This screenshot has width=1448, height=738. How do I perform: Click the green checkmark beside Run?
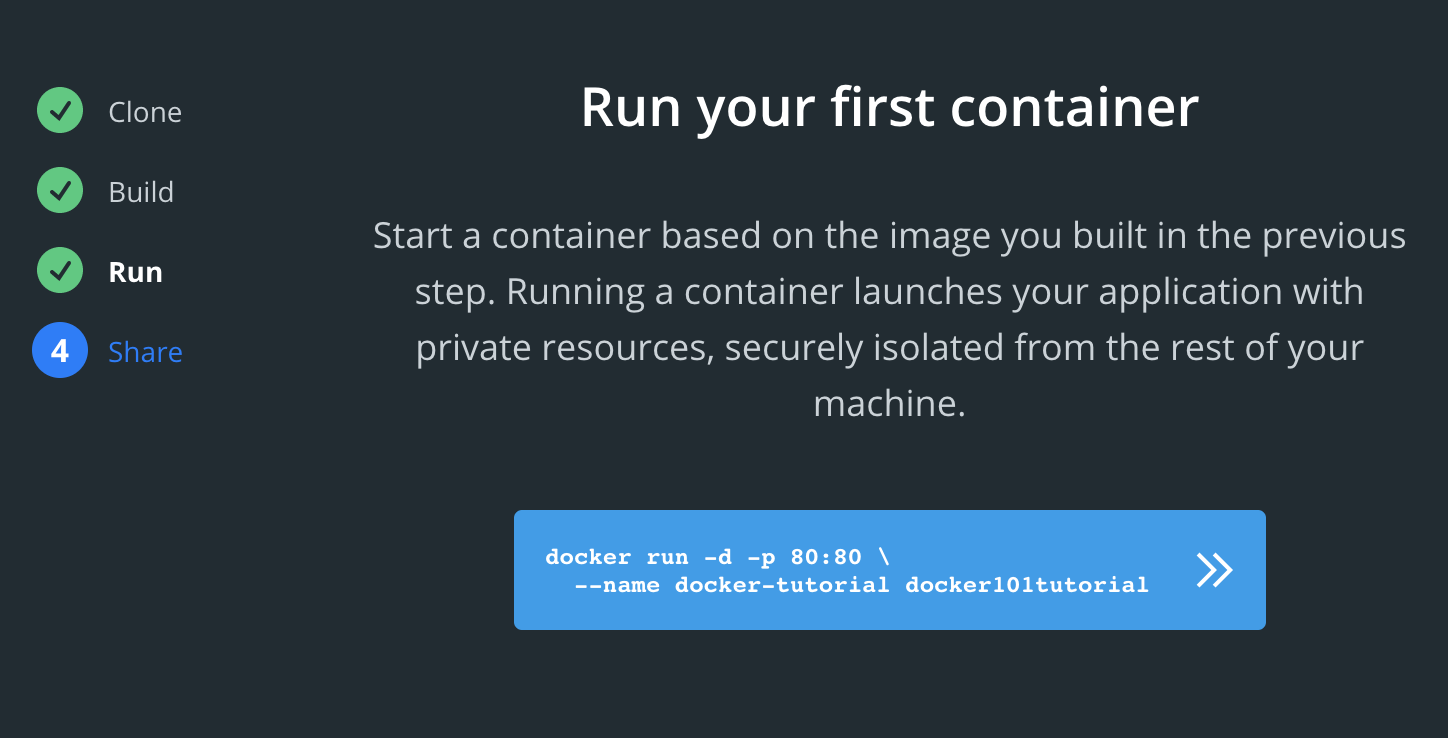click(x=60, y=271)
